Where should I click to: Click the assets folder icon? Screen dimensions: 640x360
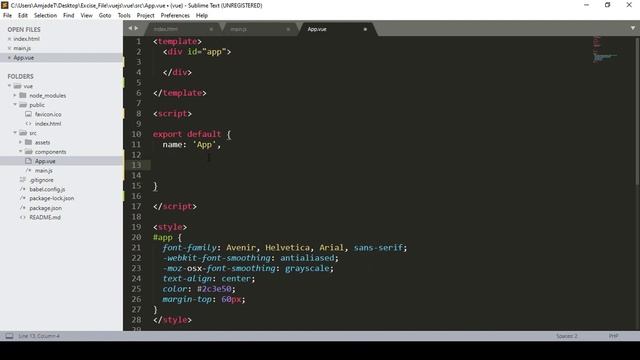[28, 142]
